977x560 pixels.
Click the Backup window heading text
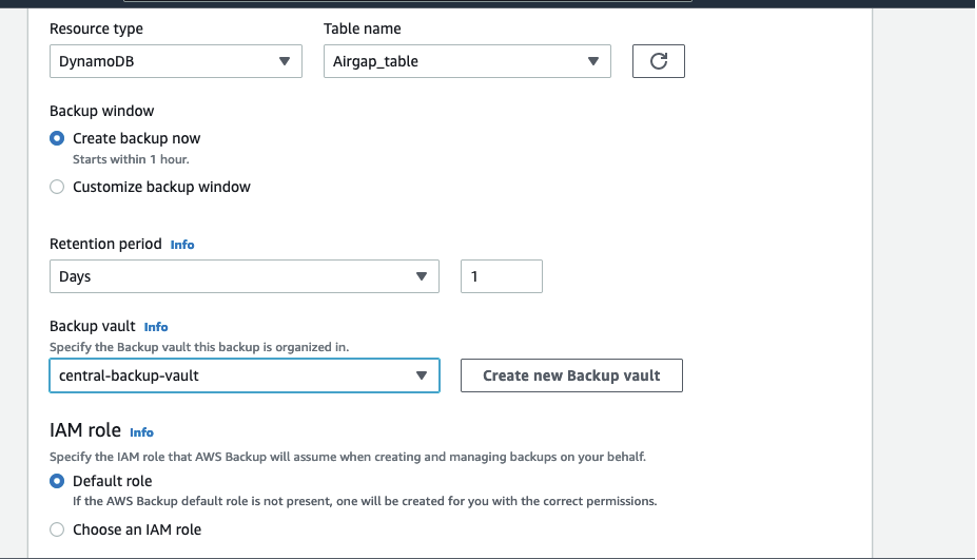coord(102,111)
